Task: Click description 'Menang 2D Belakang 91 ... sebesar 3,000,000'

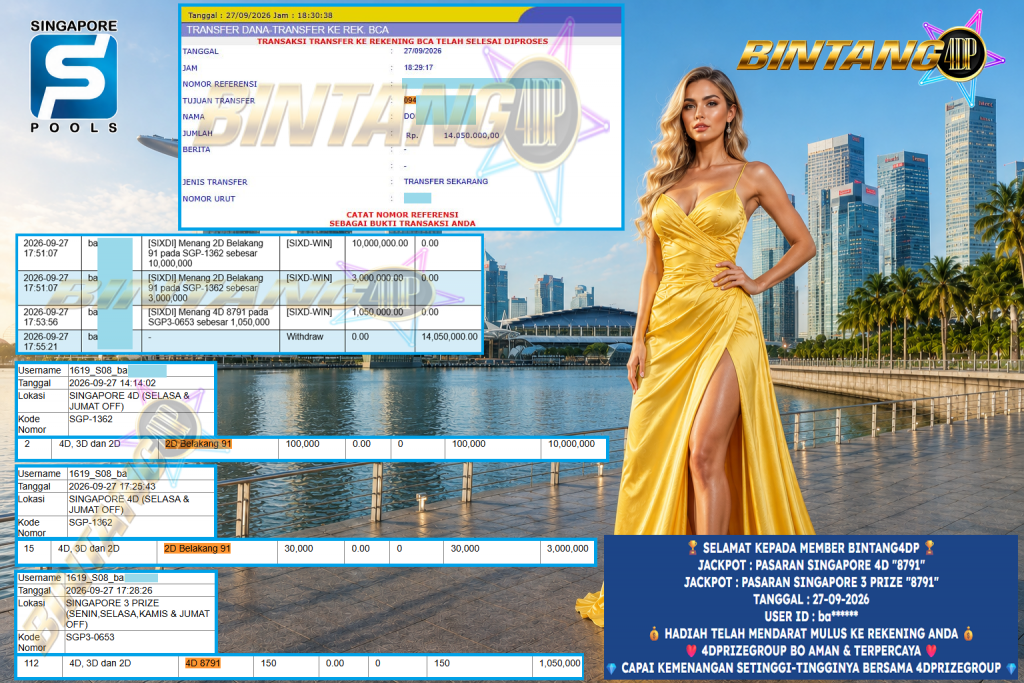Action: [x=206, y=287]
